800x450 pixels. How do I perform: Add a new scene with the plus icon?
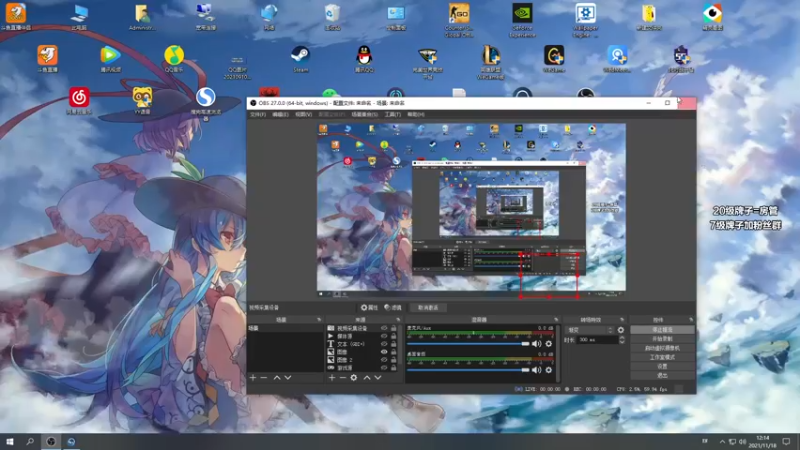pos(253,378)
